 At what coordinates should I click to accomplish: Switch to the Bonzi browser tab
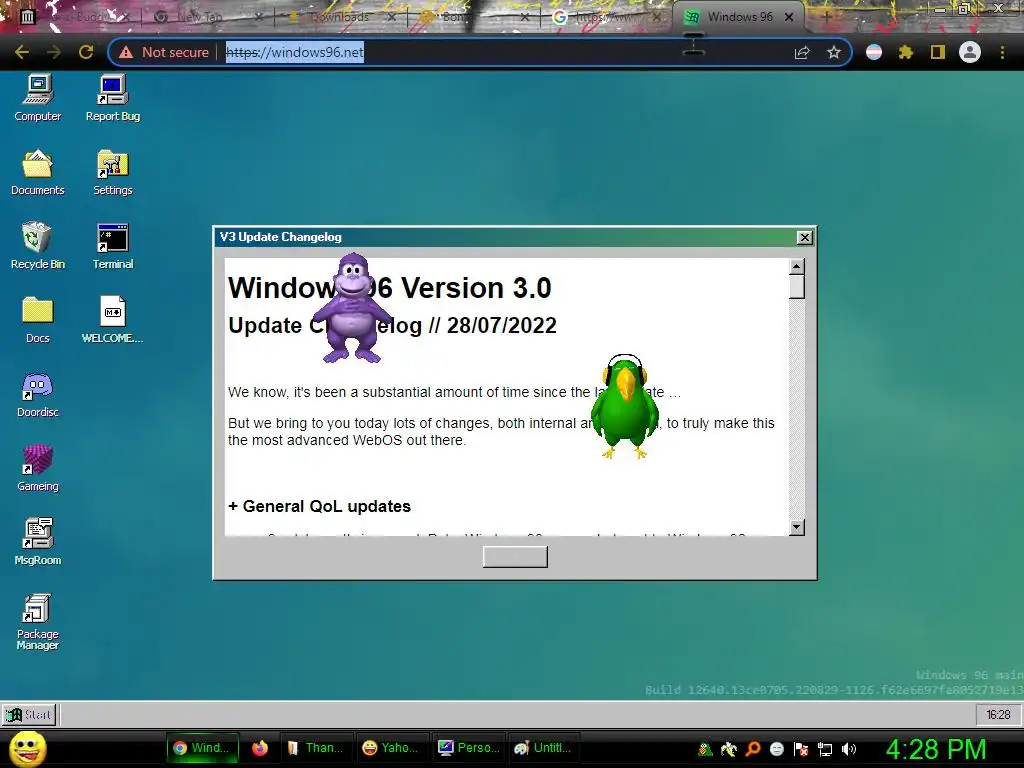tap(473, 17)
